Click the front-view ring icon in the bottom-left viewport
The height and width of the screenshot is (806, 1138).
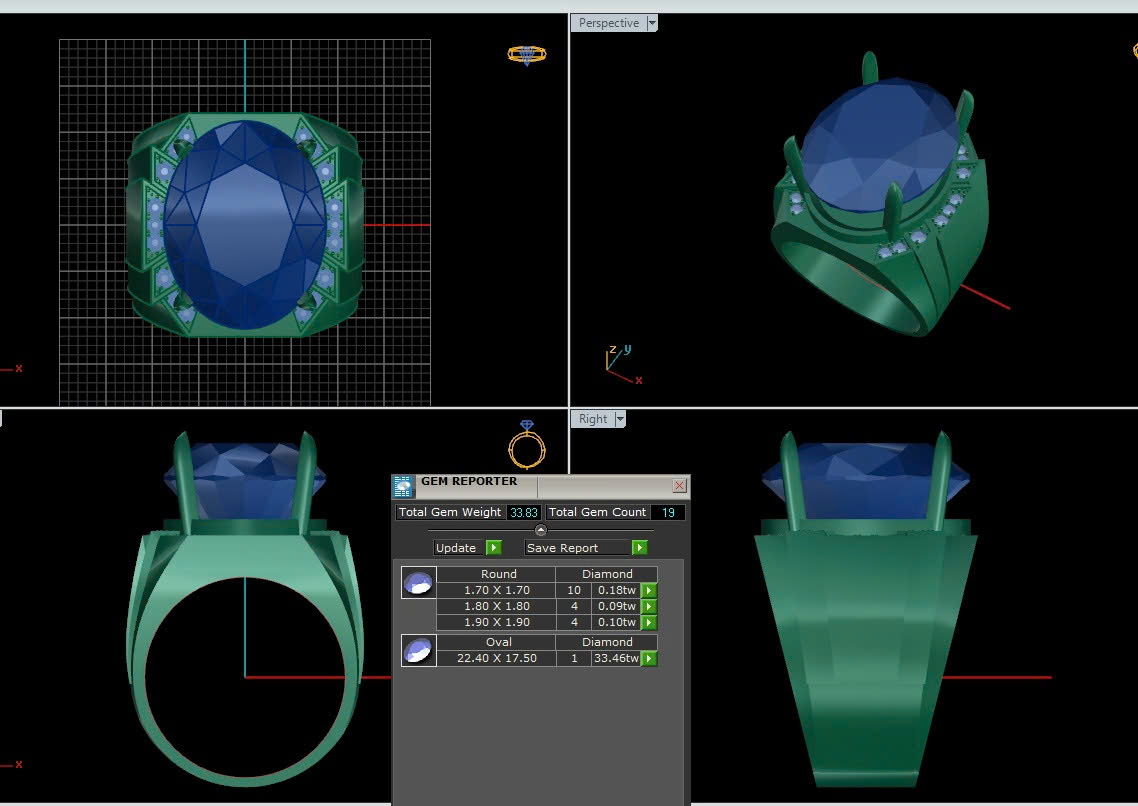(x=527, y=444)
